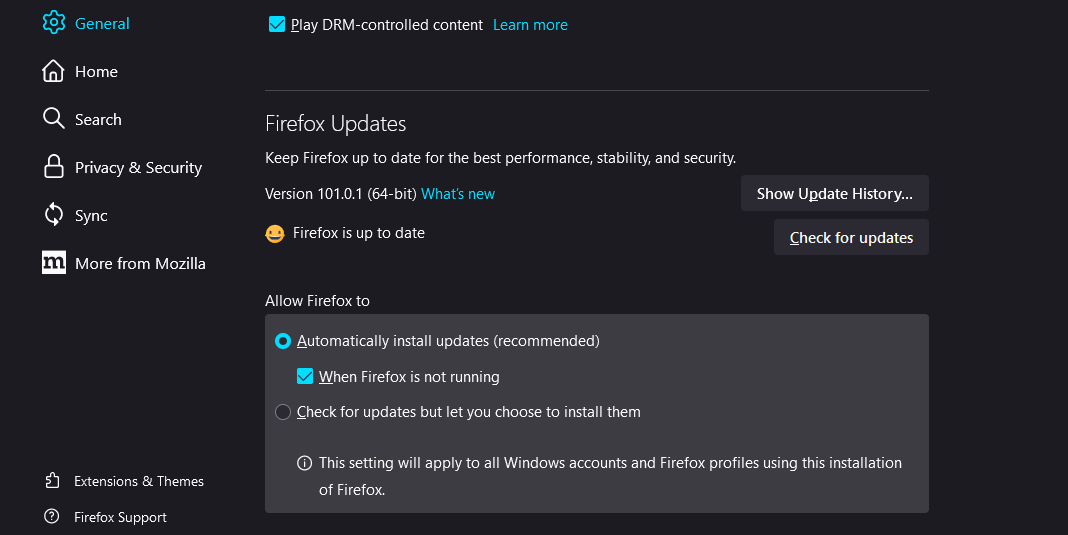Click the Search magnifier icon
This screenshot has height=535, width=1068.
point(53,119)
